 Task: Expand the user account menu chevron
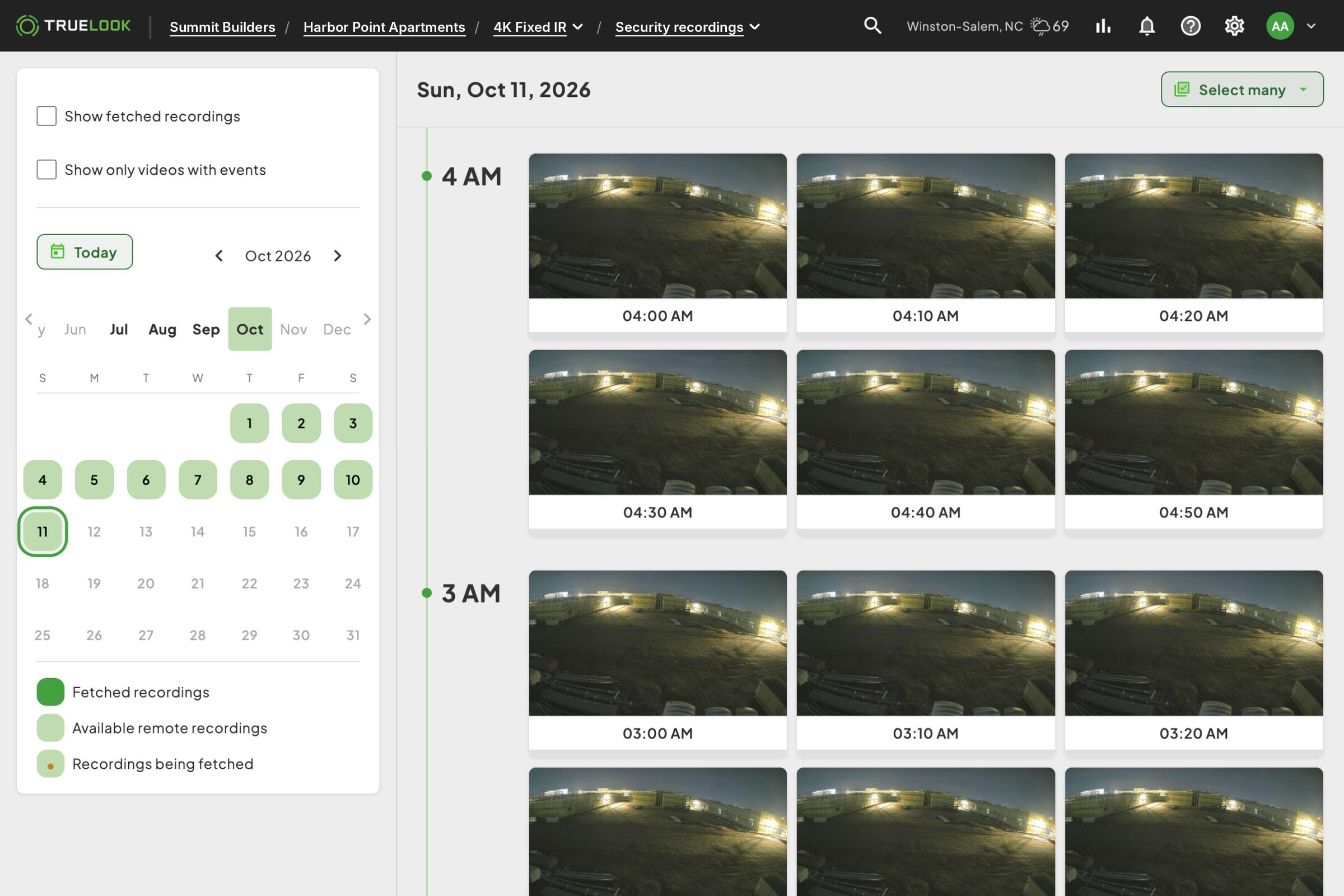1312,26
